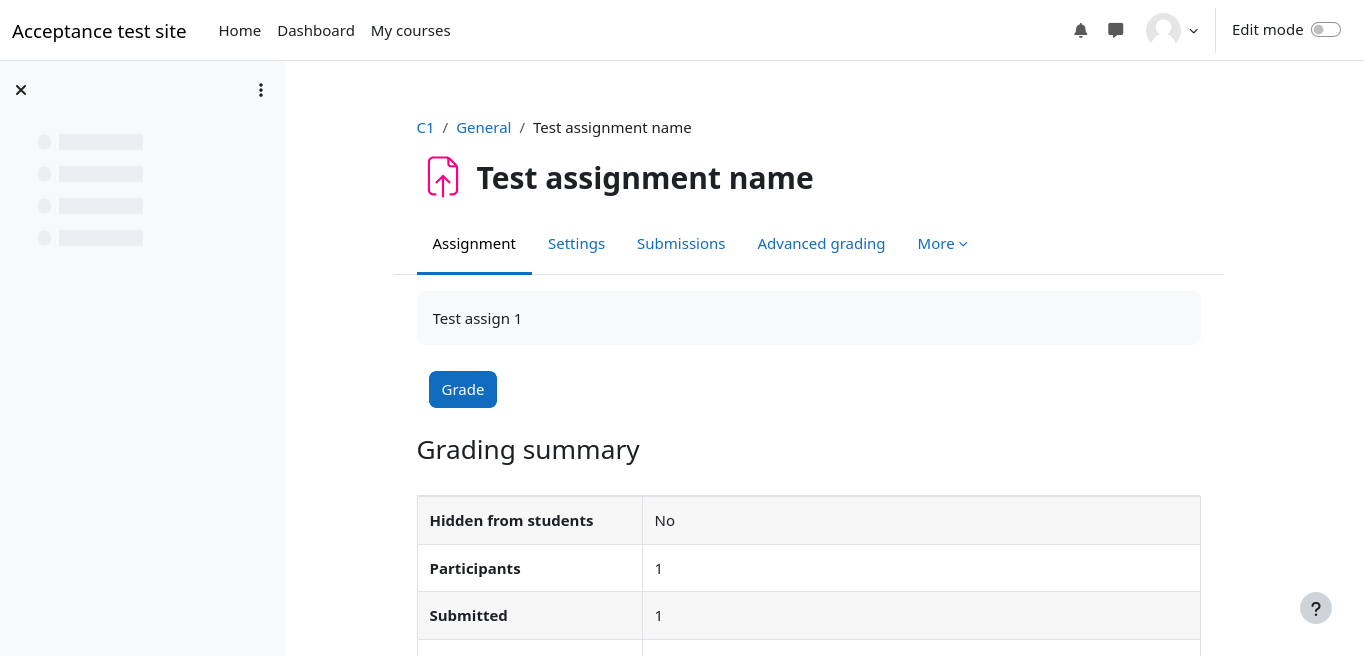Open My courses in navigation bar

(x=410, y=31)
